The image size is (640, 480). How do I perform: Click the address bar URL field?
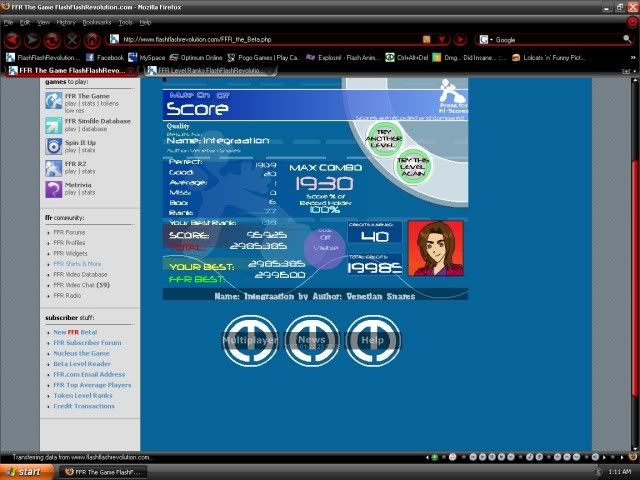tap(260, 40)
